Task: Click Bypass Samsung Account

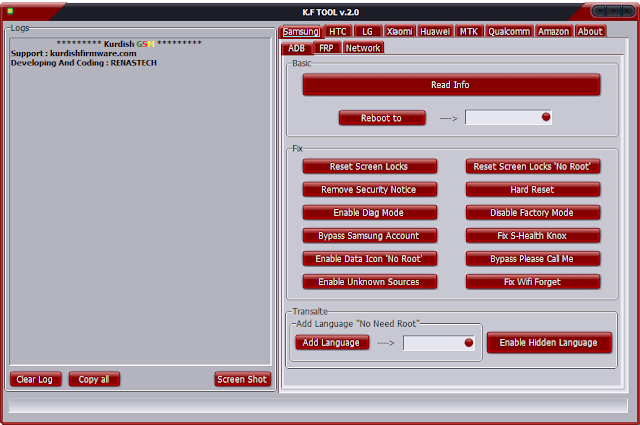Action: [x=369, y=236]
